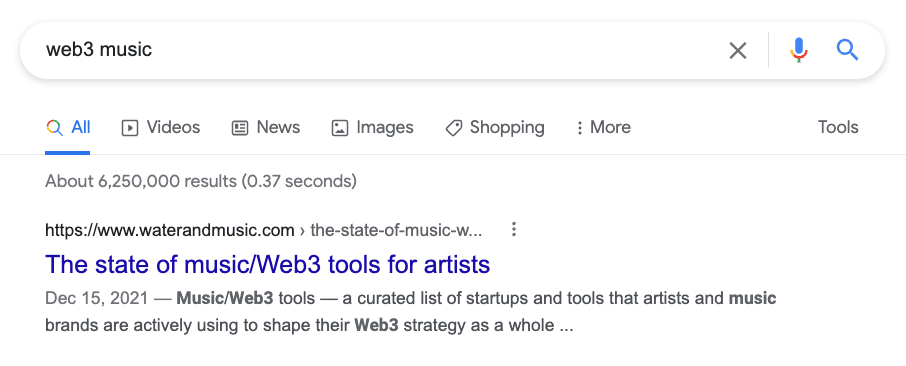Viewport: 906px width, 366px height.
Task: Click the Images picture icon
Action: tap(340, 128)
